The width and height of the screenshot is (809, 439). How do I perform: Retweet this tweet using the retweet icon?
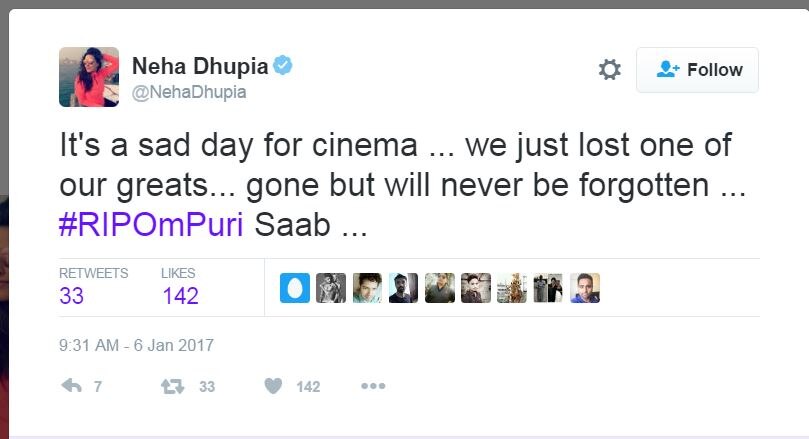pos(173,386)
